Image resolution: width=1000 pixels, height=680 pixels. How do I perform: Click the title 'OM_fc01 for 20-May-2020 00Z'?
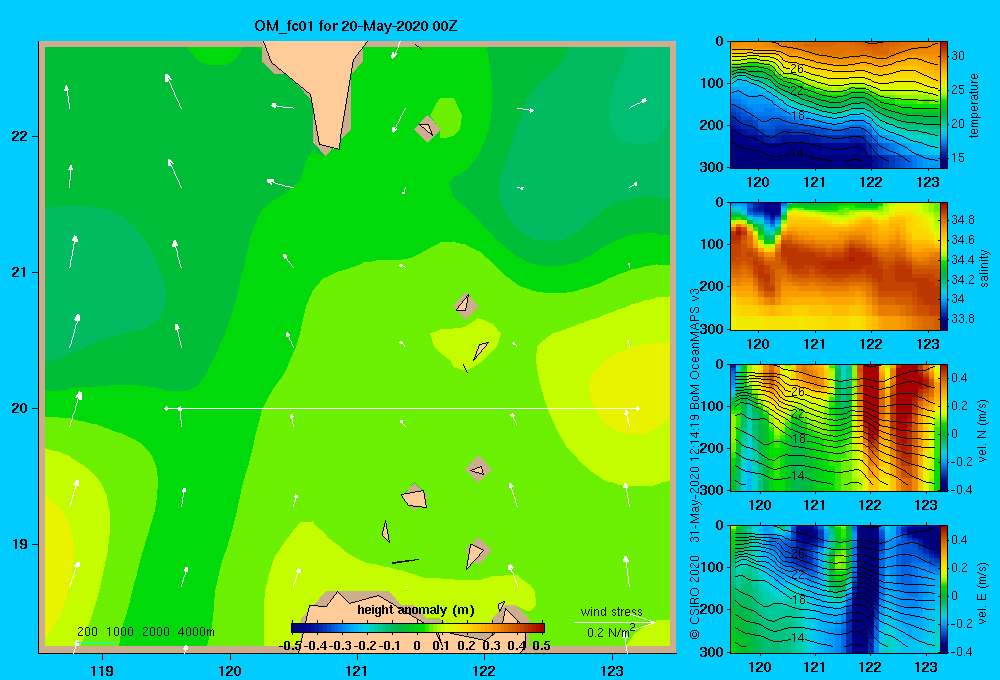pos(356,26)
